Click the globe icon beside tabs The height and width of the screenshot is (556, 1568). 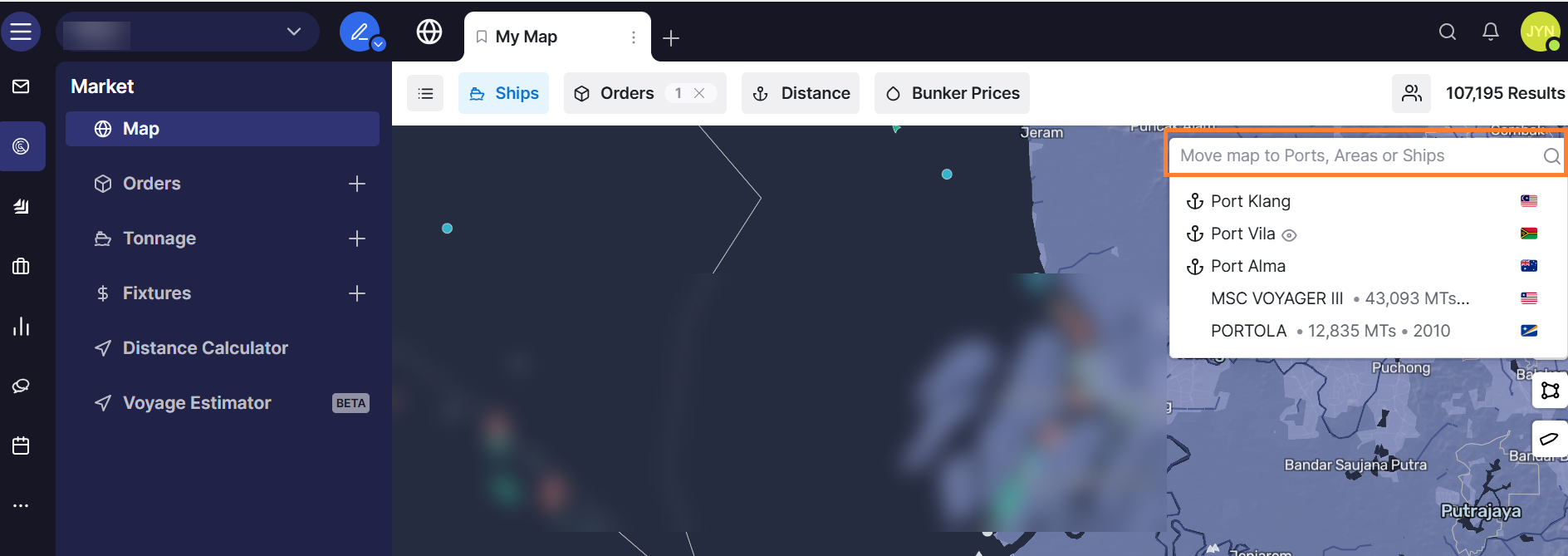tap(429, 32)
